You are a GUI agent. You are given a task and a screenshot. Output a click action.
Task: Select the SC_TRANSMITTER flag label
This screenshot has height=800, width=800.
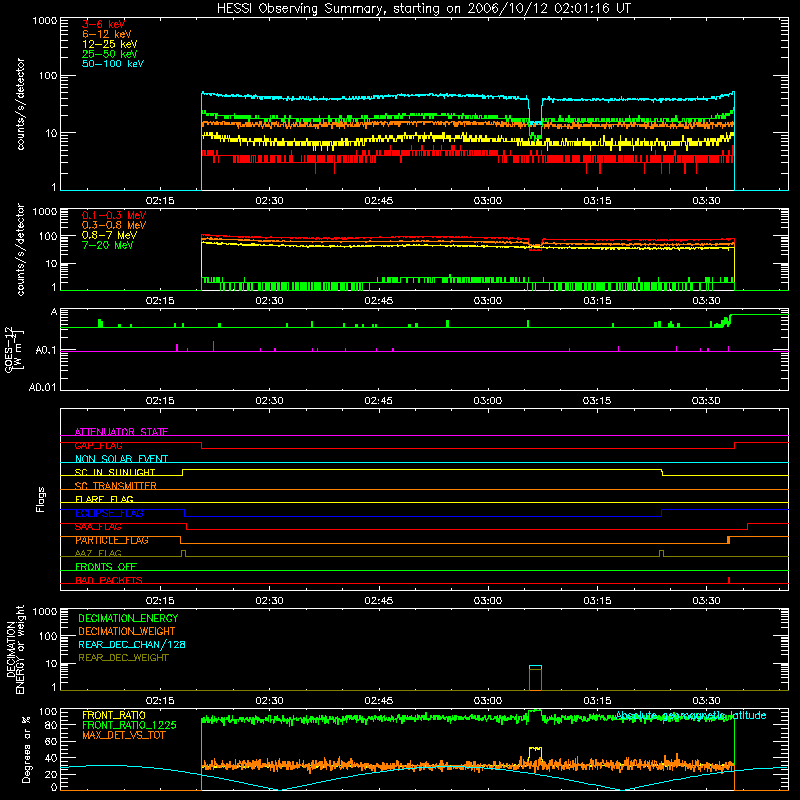[115, 486]
